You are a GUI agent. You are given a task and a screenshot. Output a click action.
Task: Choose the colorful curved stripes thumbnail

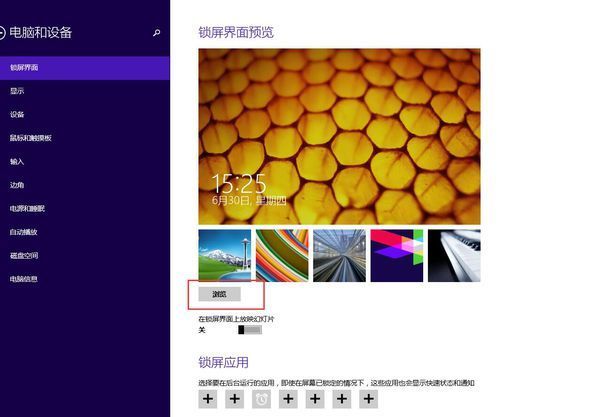tap(282, 256)
